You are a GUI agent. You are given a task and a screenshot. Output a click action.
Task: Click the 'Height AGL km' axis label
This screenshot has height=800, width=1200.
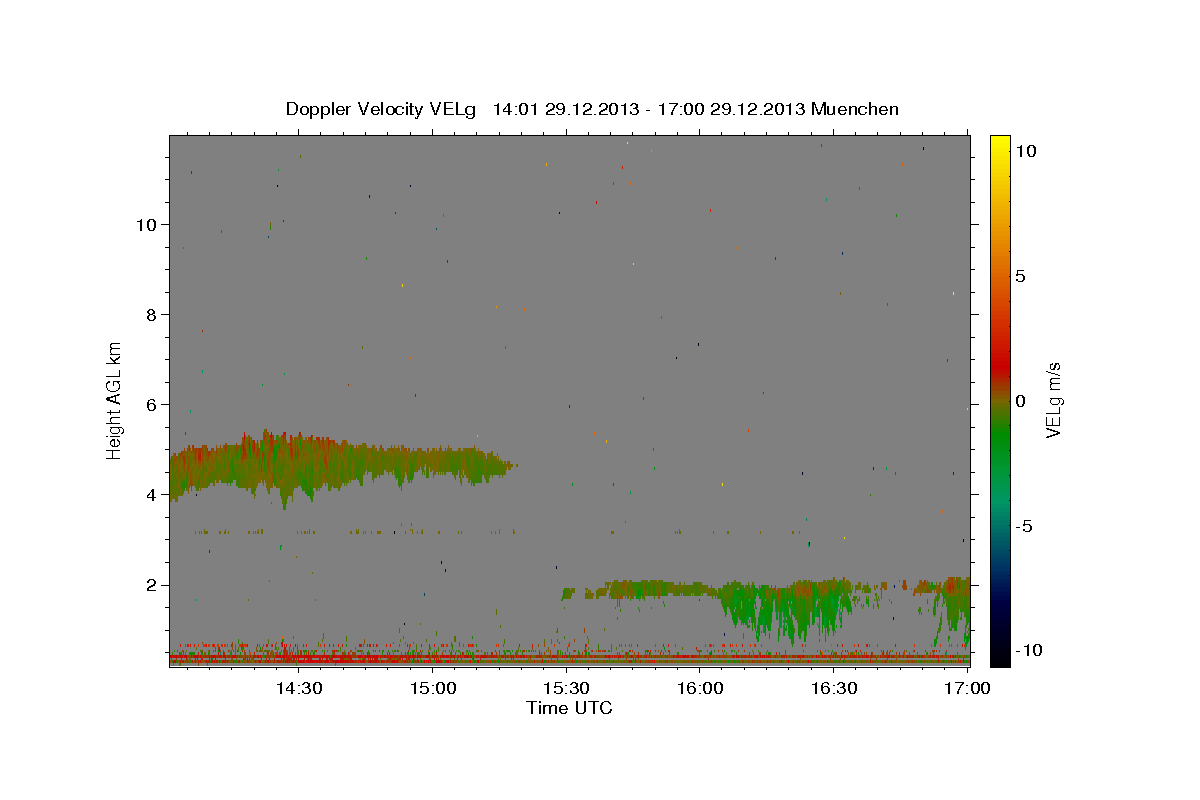115,399
